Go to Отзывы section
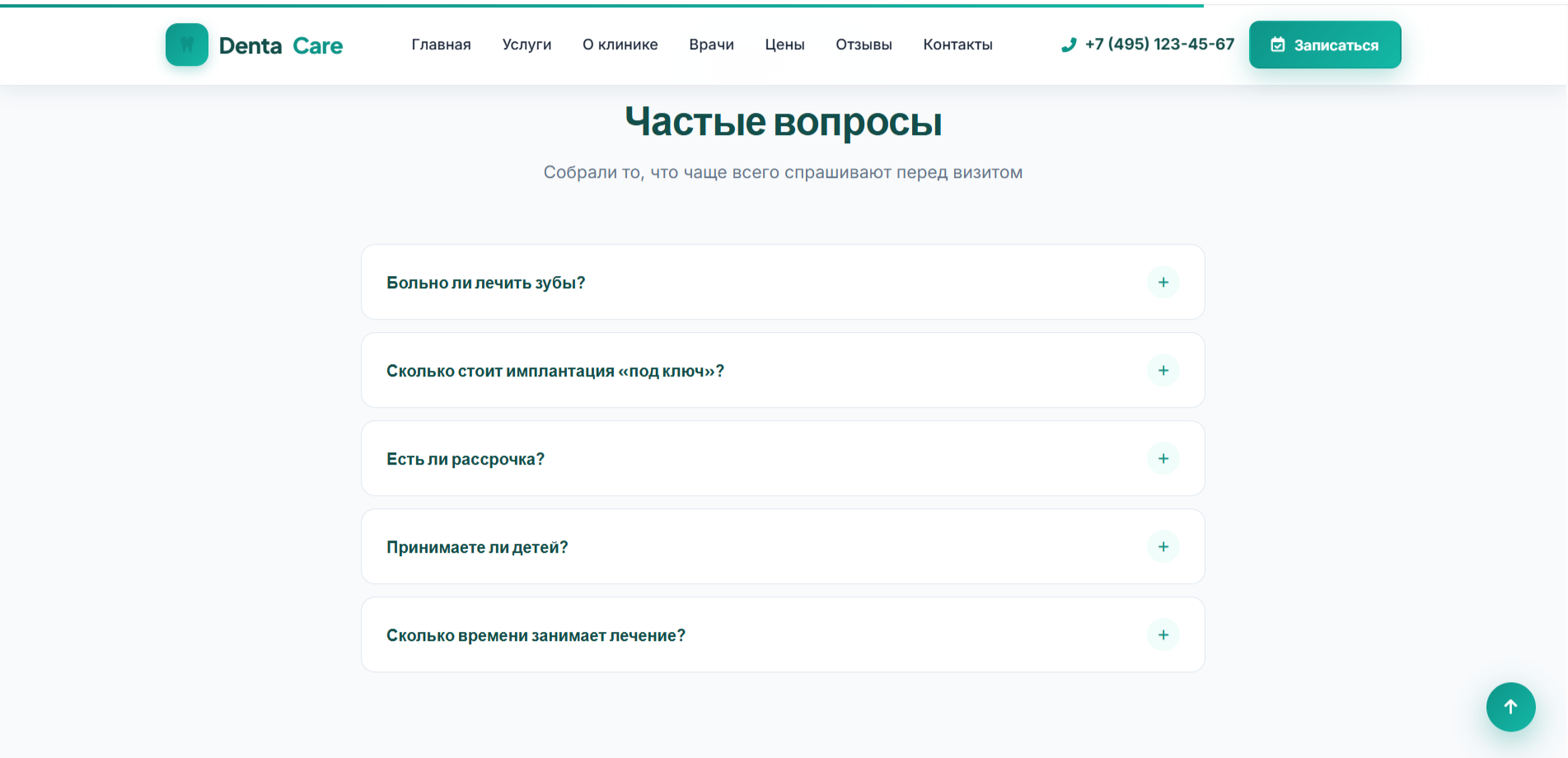 864,44
